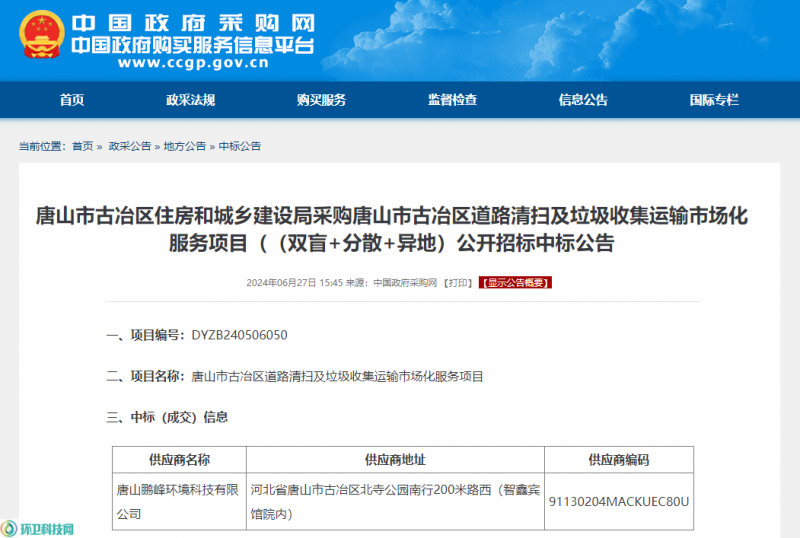The height and width of the screenshot is (538, 800).
Task: Click the national emblem logo icon
Action: [42, 35]
